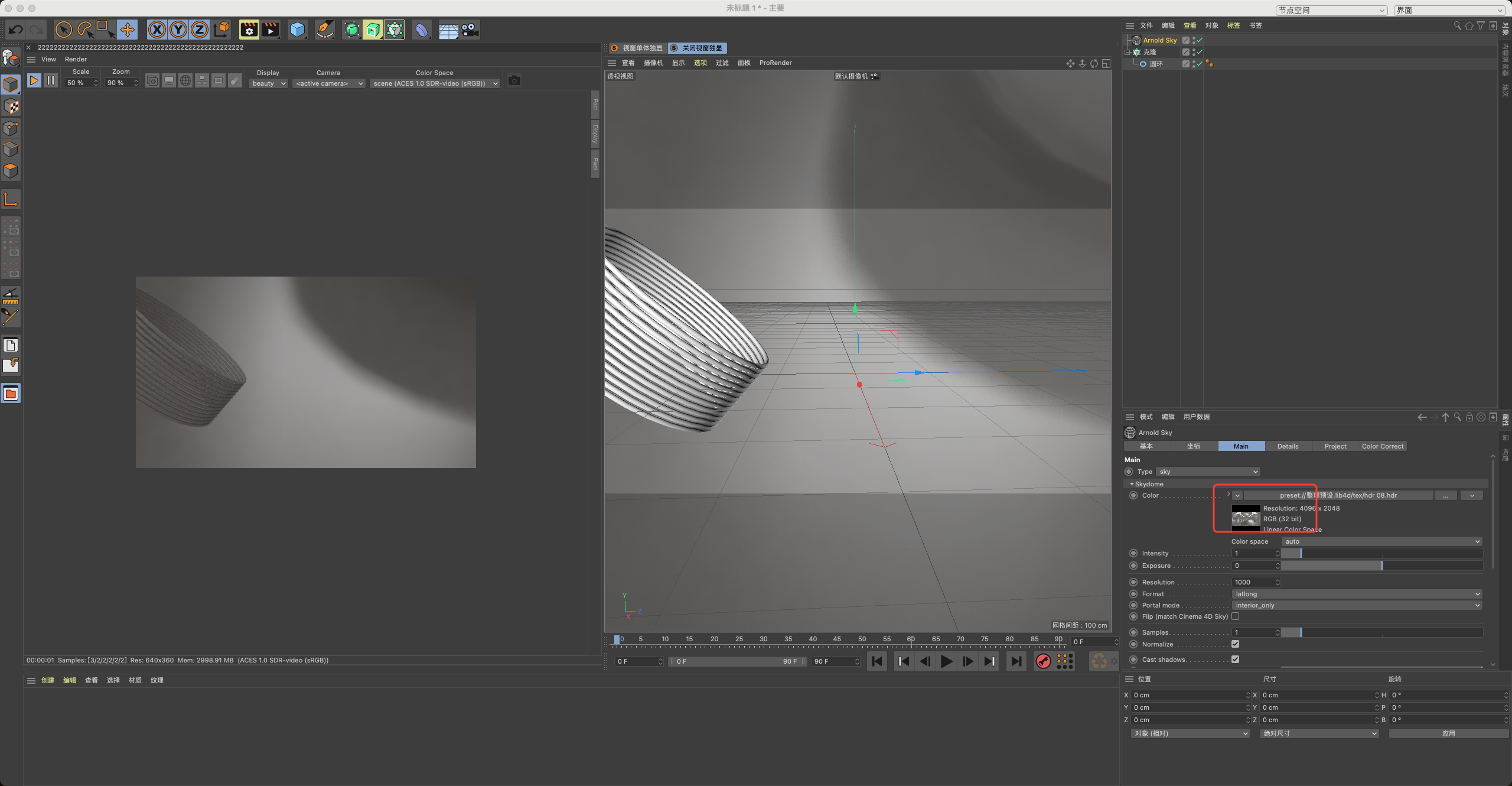Click the undo arrow icon
Viewport: 1512px width, 786px height.
[16, 30]
